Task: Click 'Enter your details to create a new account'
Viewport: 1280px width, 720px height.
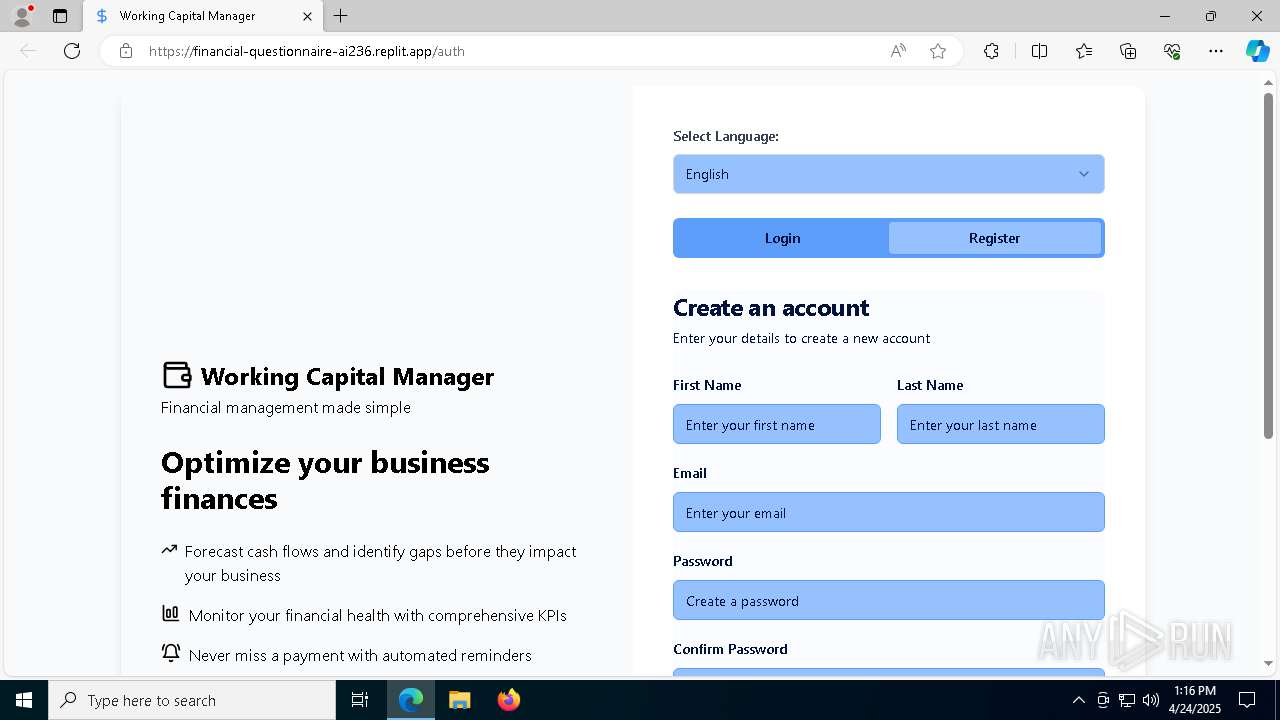Action: tap(801, 338)
